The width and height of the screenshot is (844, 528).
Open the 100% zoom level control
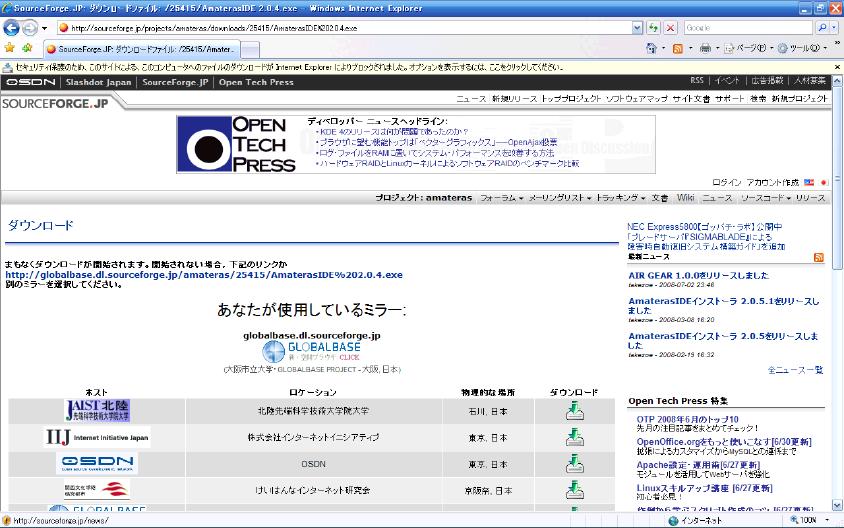tap(809, 520)
